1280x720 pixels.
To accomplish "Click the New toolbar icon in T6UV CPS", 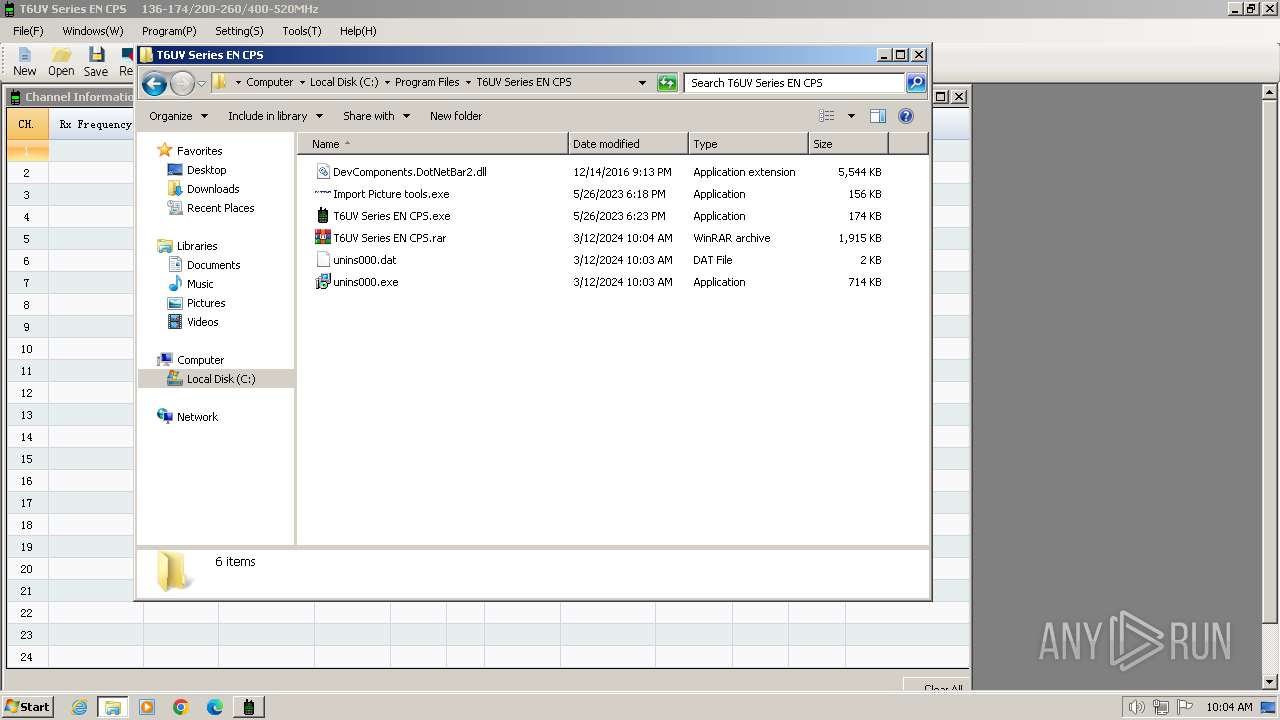I will [24, 61].
